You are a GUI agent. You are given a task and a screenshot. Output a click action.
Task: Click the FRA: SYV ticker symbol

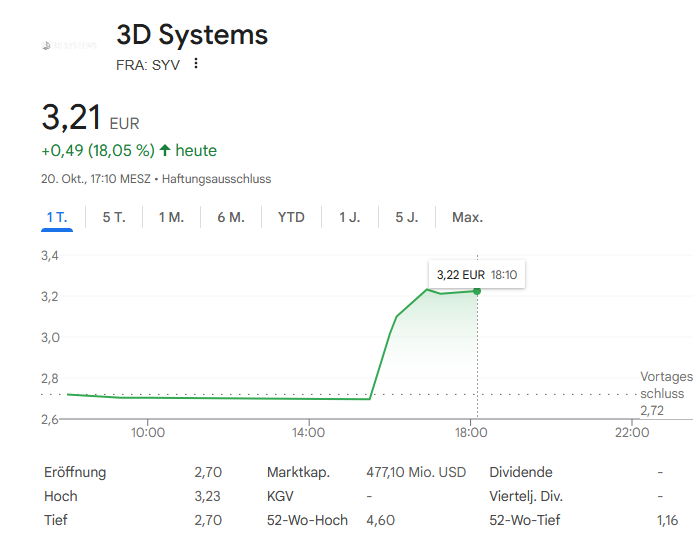tap(148, 65)
